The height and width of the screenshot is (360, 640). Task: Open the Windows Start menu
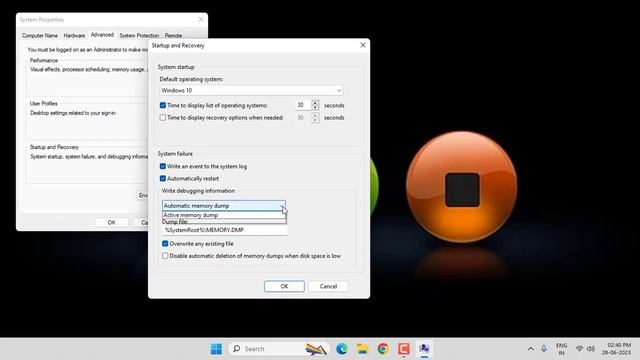(x=216, y=349)
